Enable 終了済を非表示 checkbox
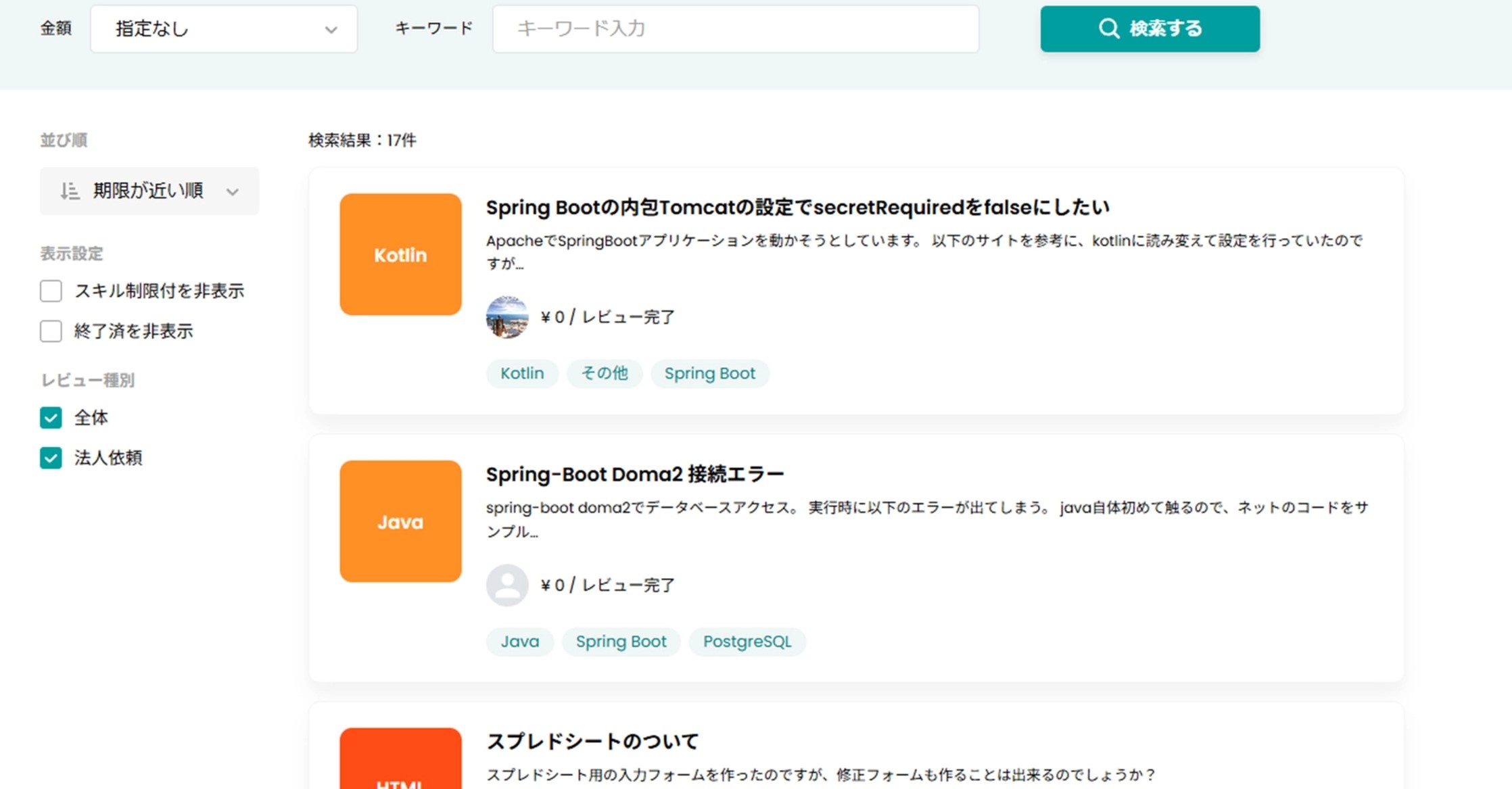This screenshot has height=789, width=1512. pyautogui.click(x=51, y=331)
